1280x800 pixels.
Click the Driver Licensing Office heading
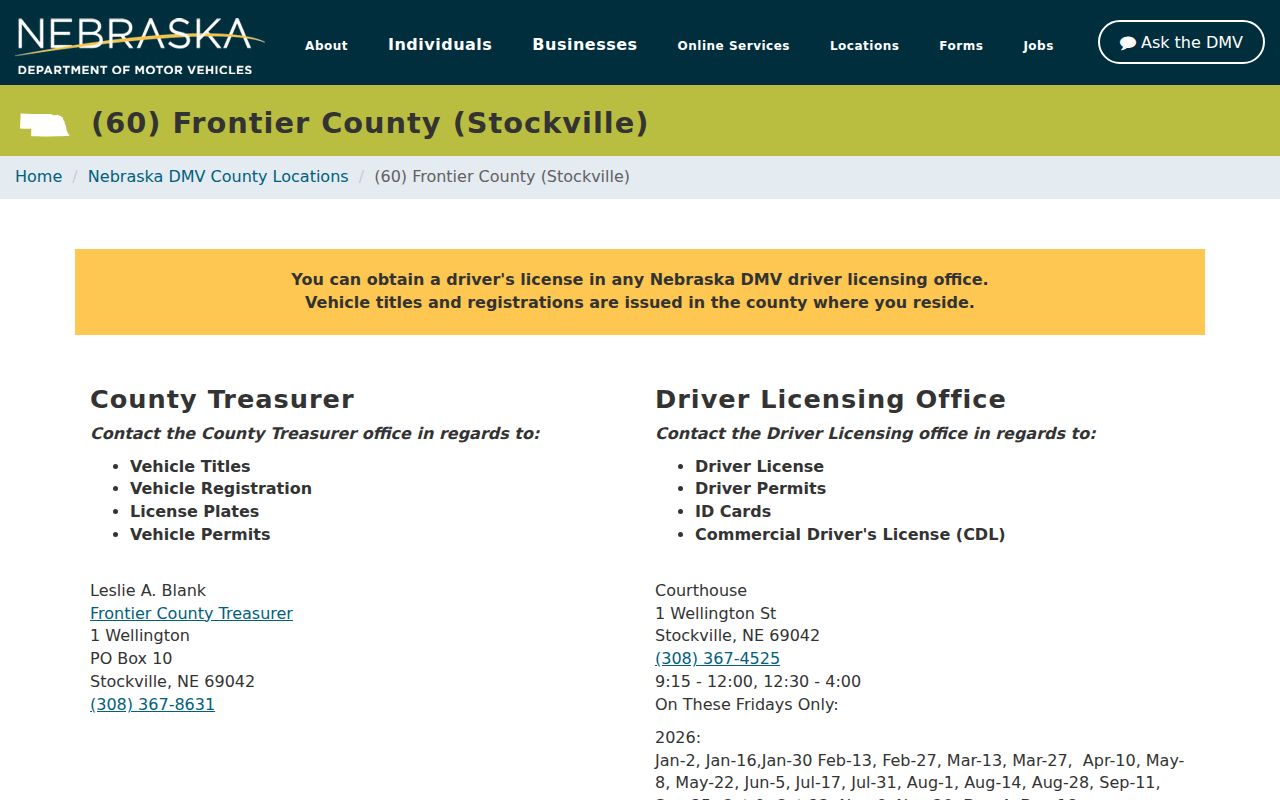(830, 399)
